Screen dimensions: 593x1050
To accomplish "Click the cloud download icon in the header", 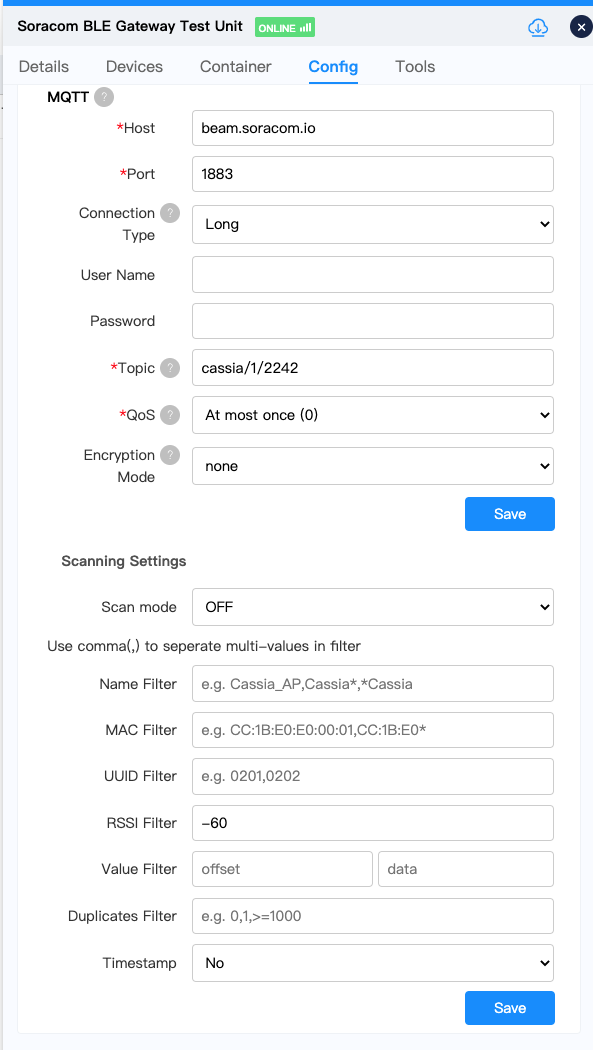I will [x=538, y=27].
